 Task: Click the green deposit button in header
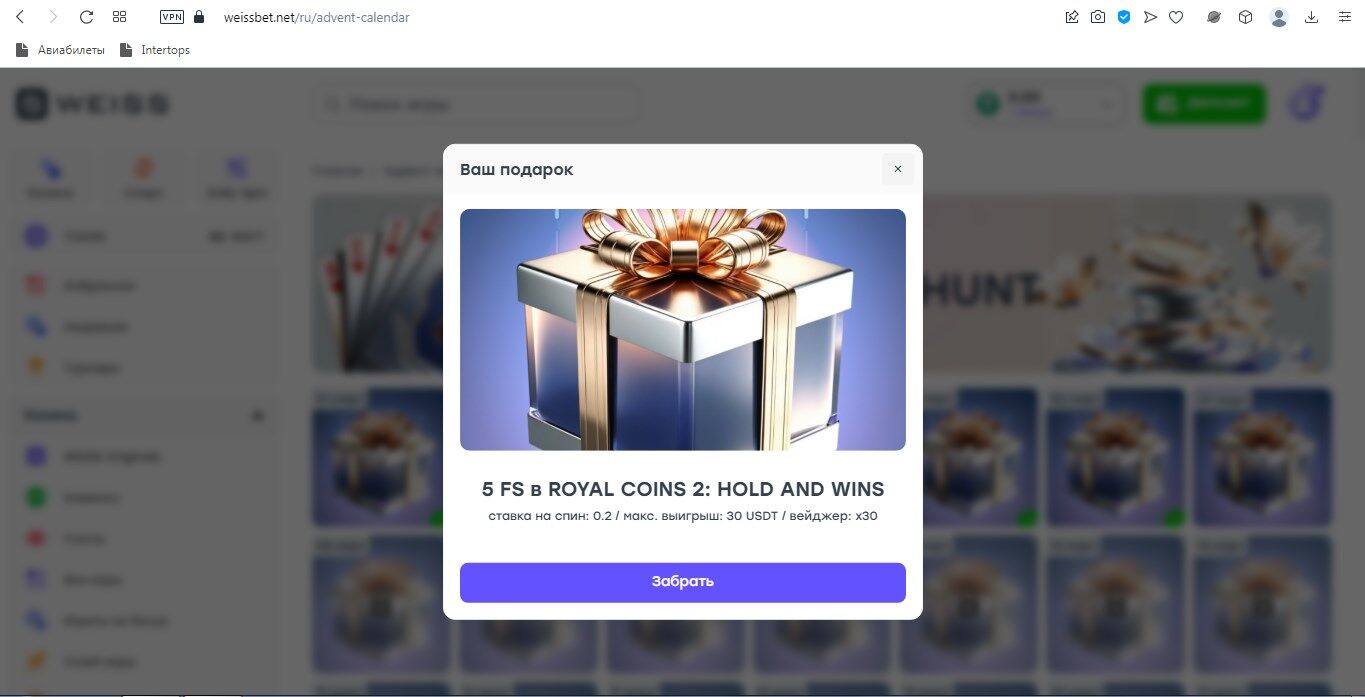point(1204,104)
